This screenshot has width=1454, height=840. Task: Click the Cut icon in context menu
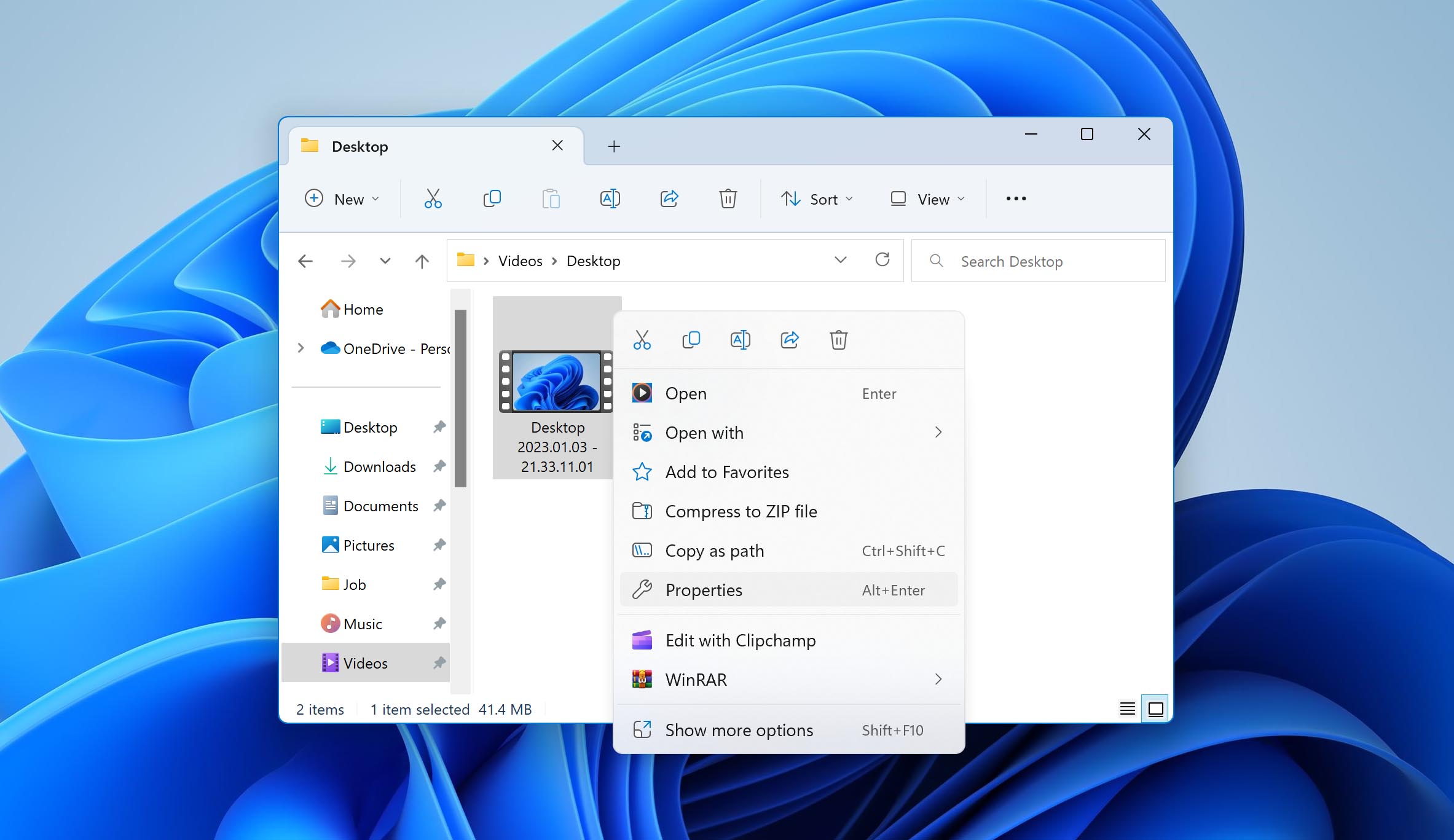point(642,340)
